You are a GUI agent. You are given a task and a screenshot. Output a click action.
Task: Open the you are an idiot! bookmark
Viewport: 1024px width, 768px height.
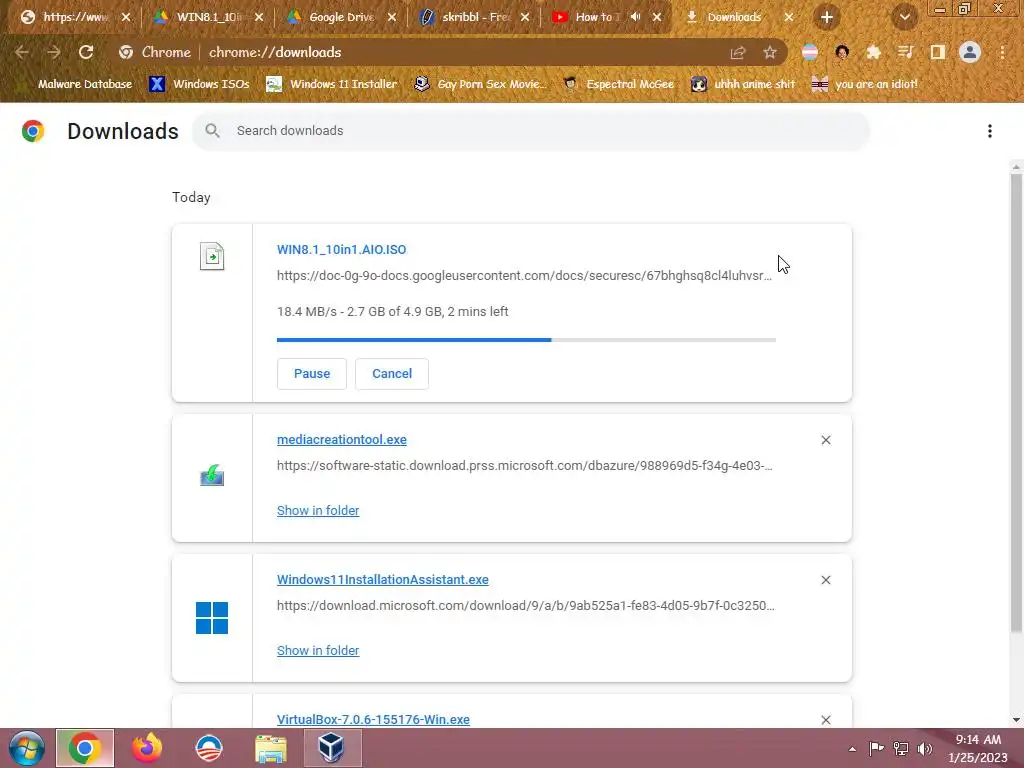(x=865, y=84)
